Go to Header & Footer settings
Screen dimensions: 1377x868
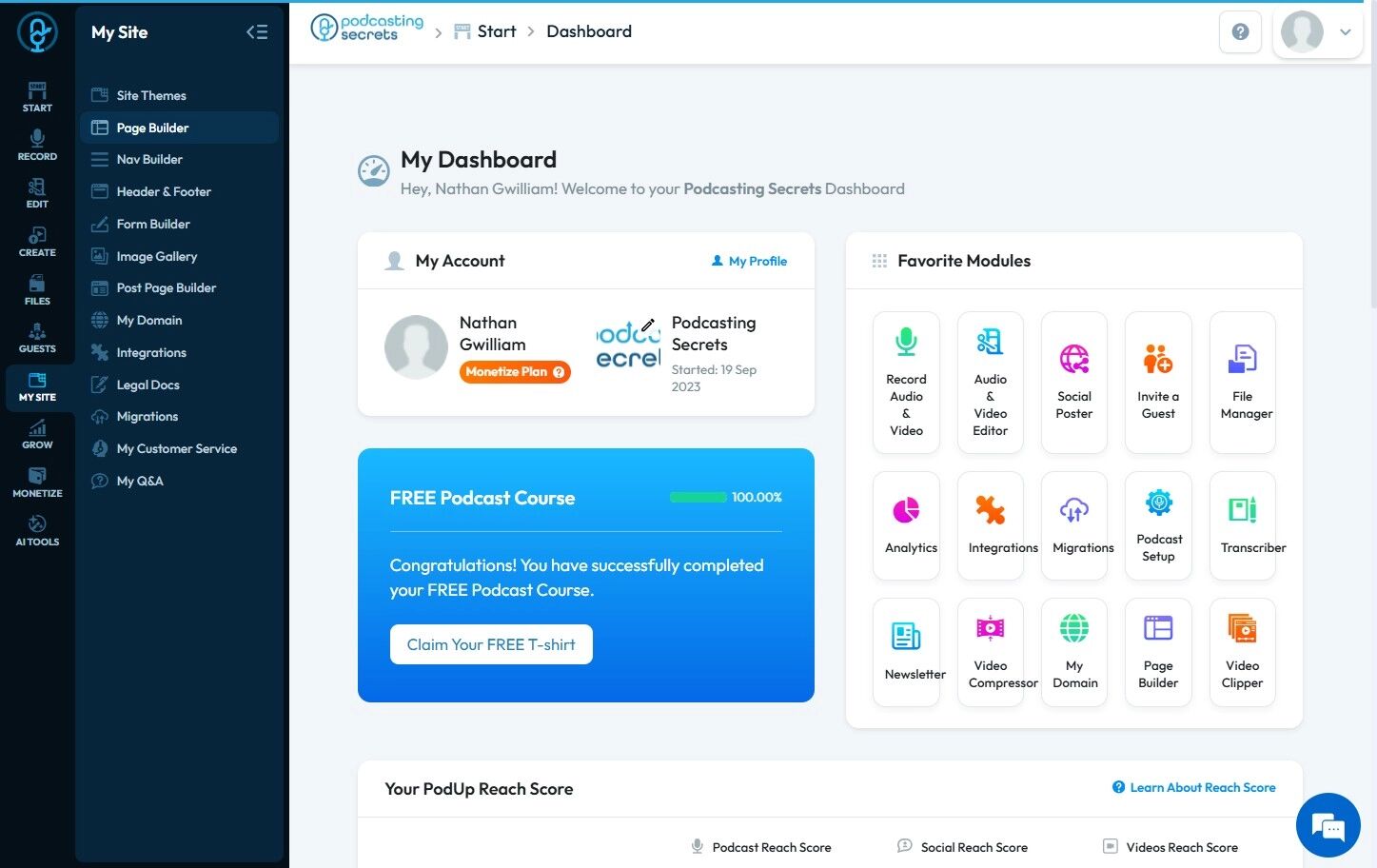pyautogui.click(x=180, y=191)
